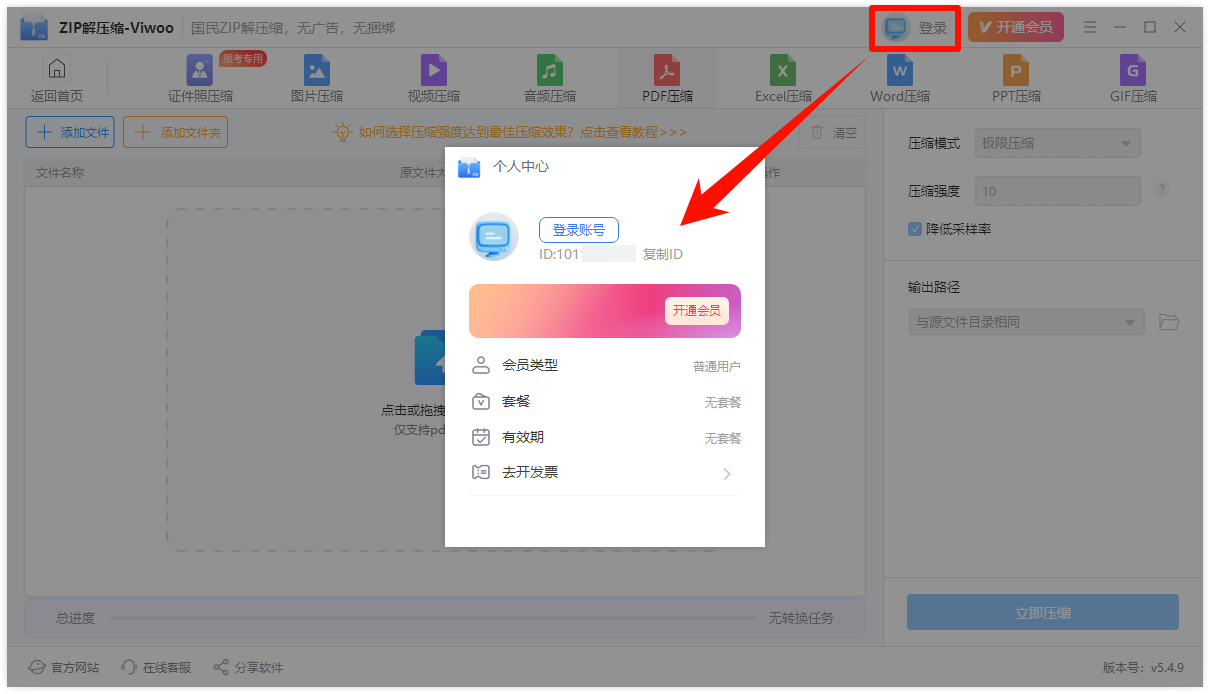
Task: Click the 压缩强度 value field
Action: click(x=1057, y=191)
